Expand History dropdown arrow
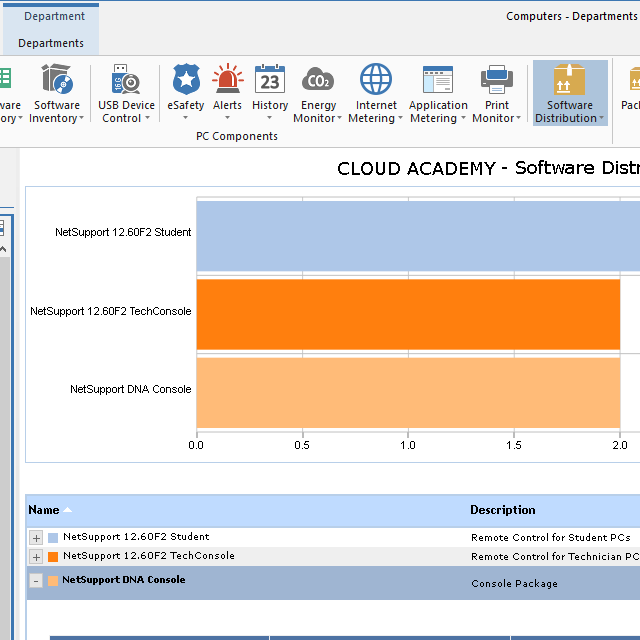 269,118
